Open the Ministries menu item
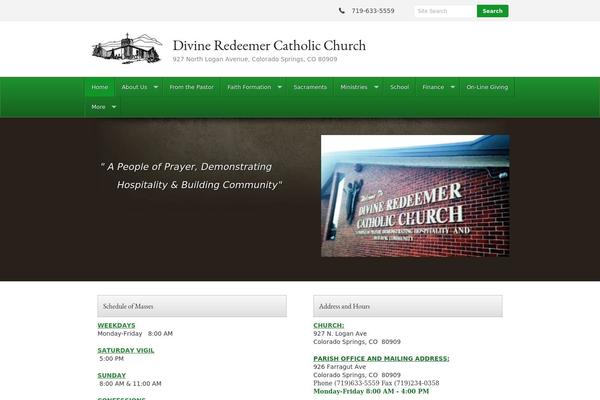 (354, 87)
